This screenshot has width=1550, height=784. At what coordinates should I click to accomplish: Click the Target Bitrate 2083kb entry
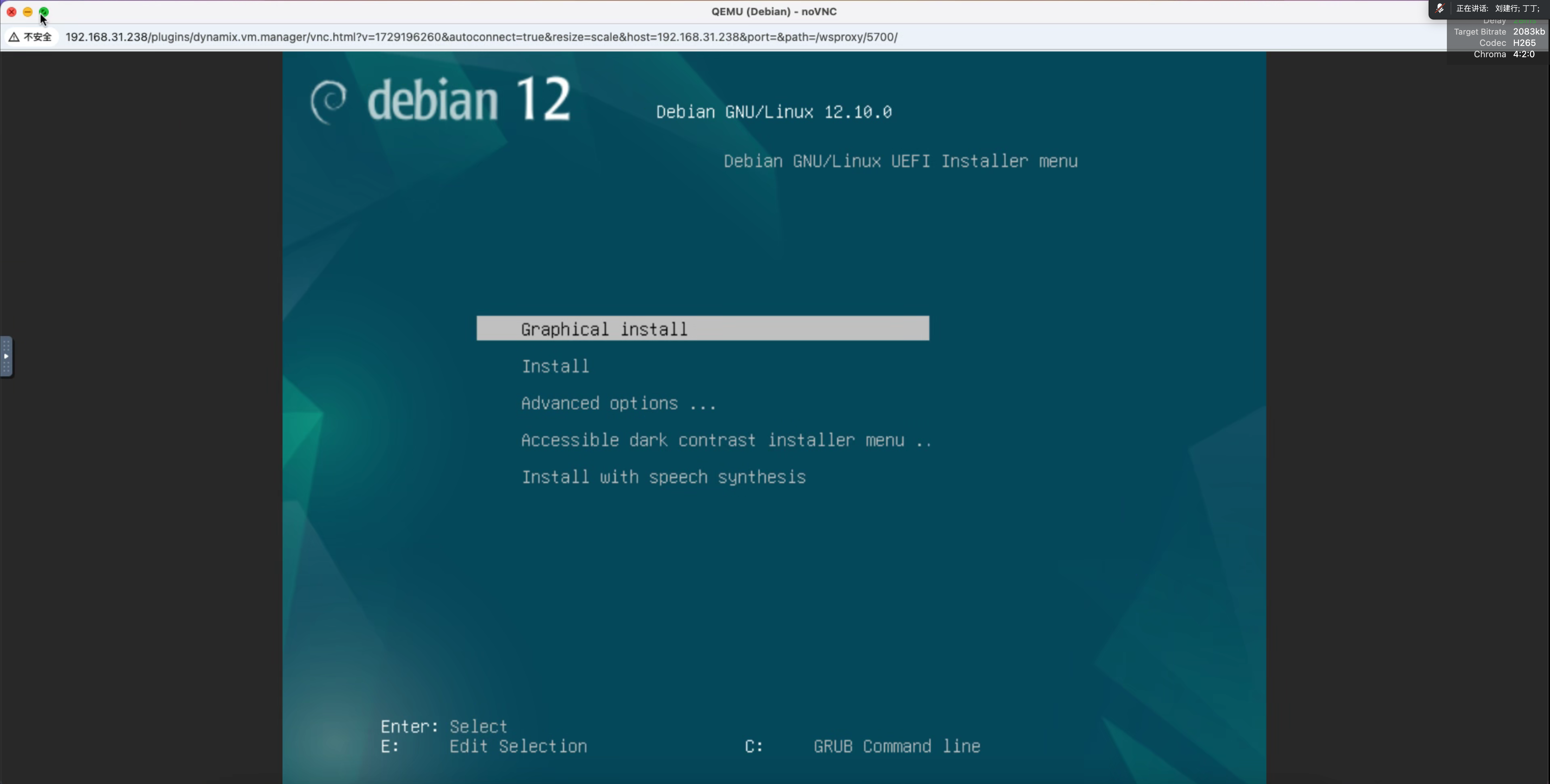tap(1499, 32)
